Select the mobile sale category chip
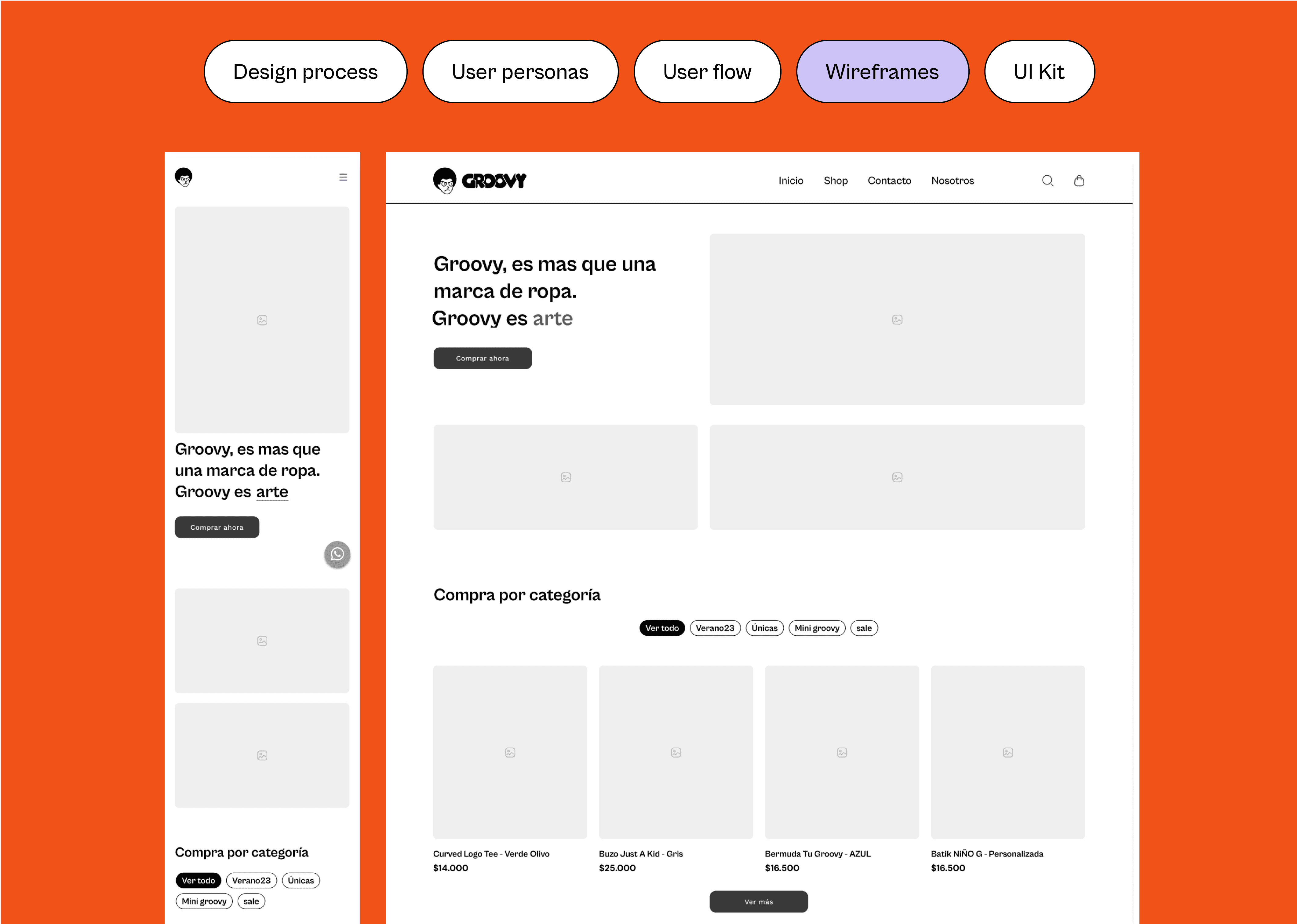The image size is (1297, 924). [251, 901]
